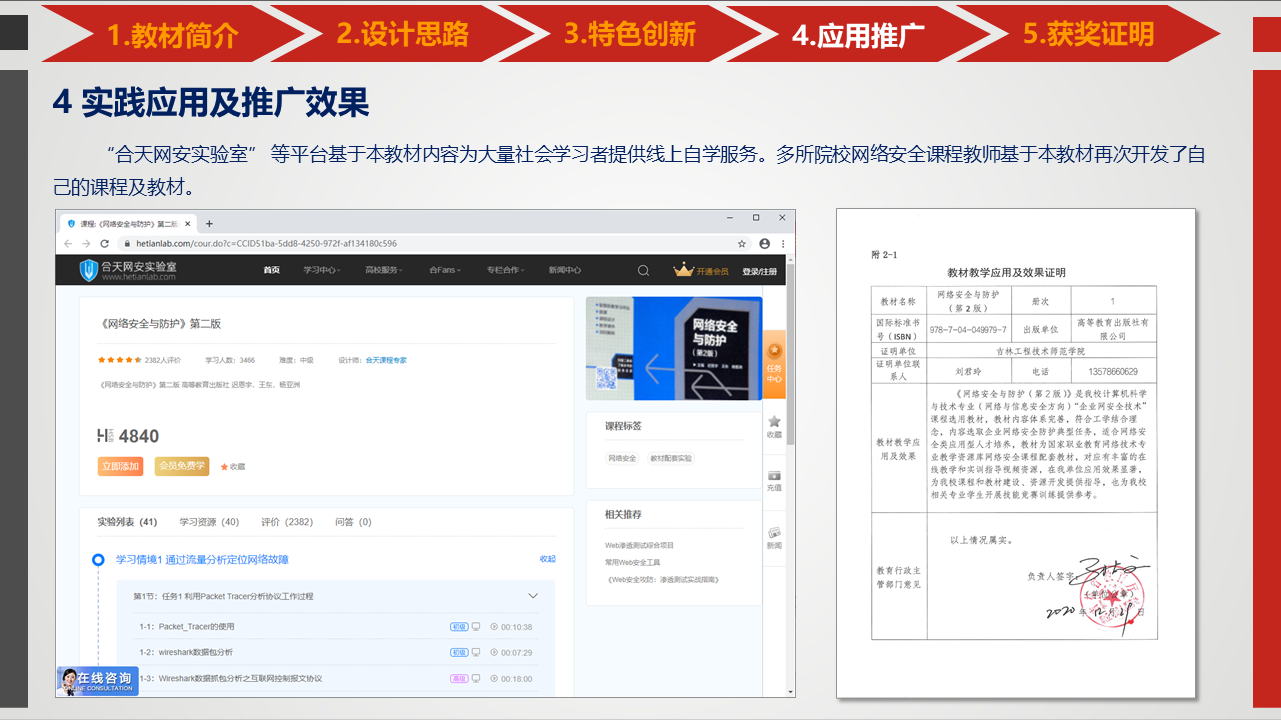This screenshot has width=1281, height=720.
Task: Click the 网络安全与防护 book cover image
Action: (x=674, y=349)
